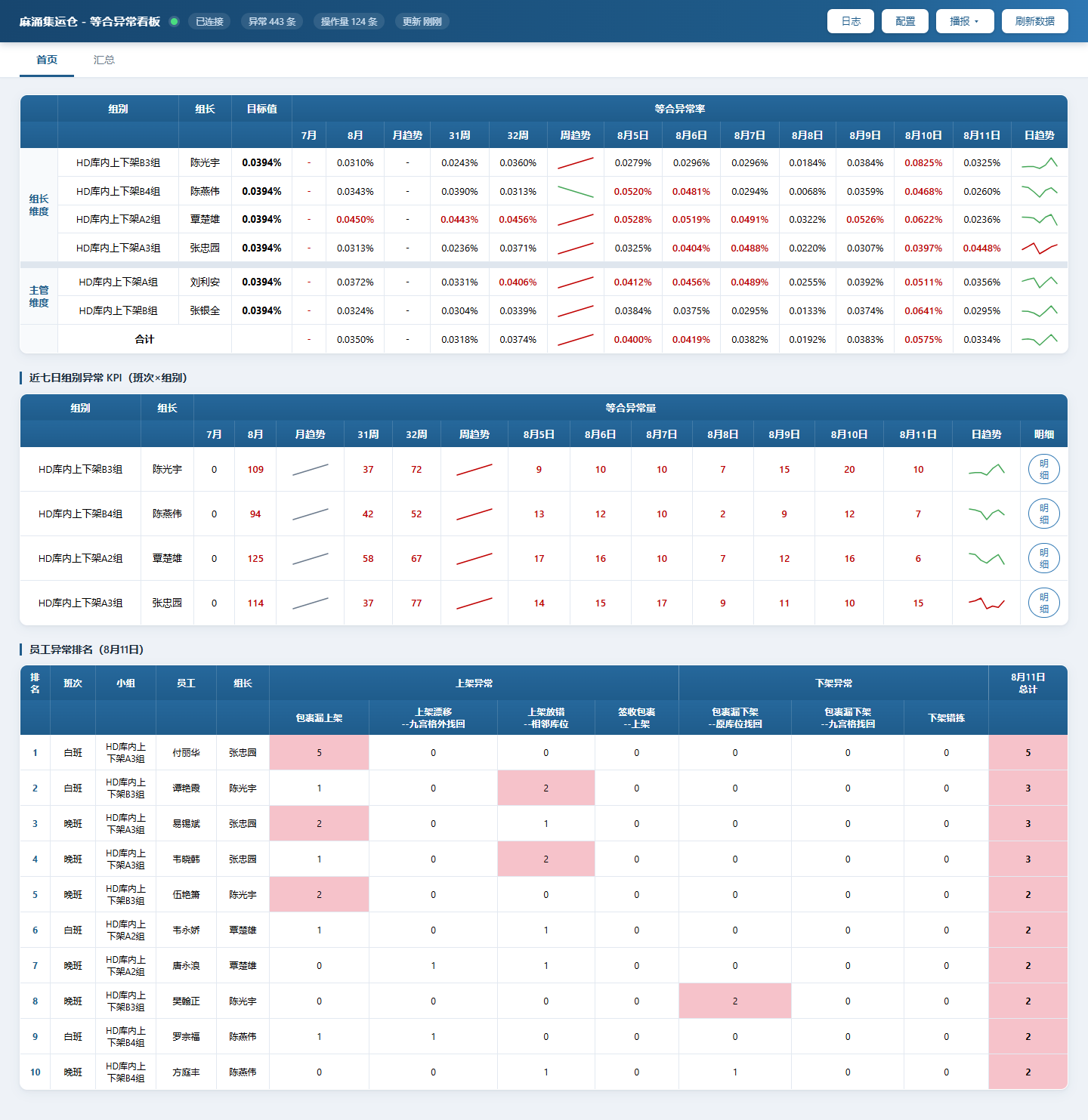Click monthly trend sparkline for A2组 quantity row
Screen dimensions: 1088x1120
(x=311, y=558)
